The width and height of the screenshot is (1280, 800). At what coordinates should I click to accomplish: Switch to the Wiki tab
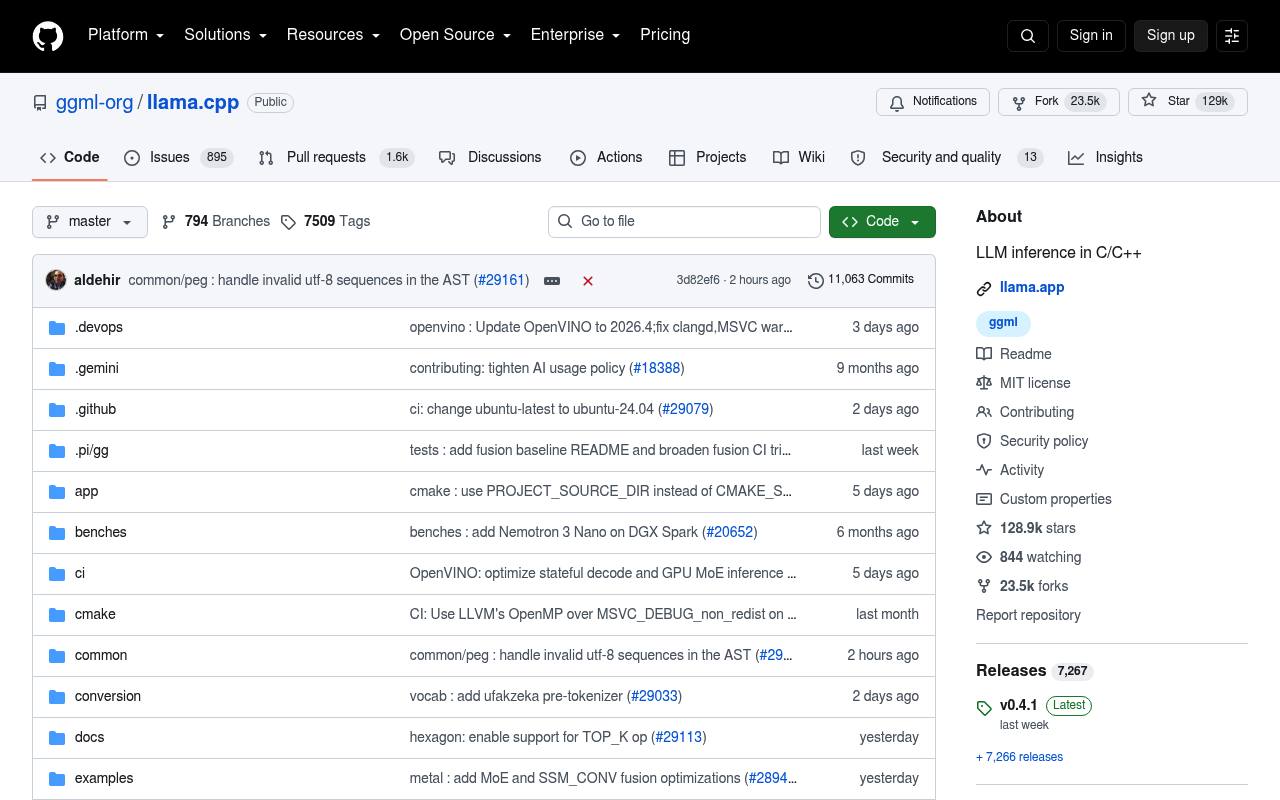click(799, 158)
